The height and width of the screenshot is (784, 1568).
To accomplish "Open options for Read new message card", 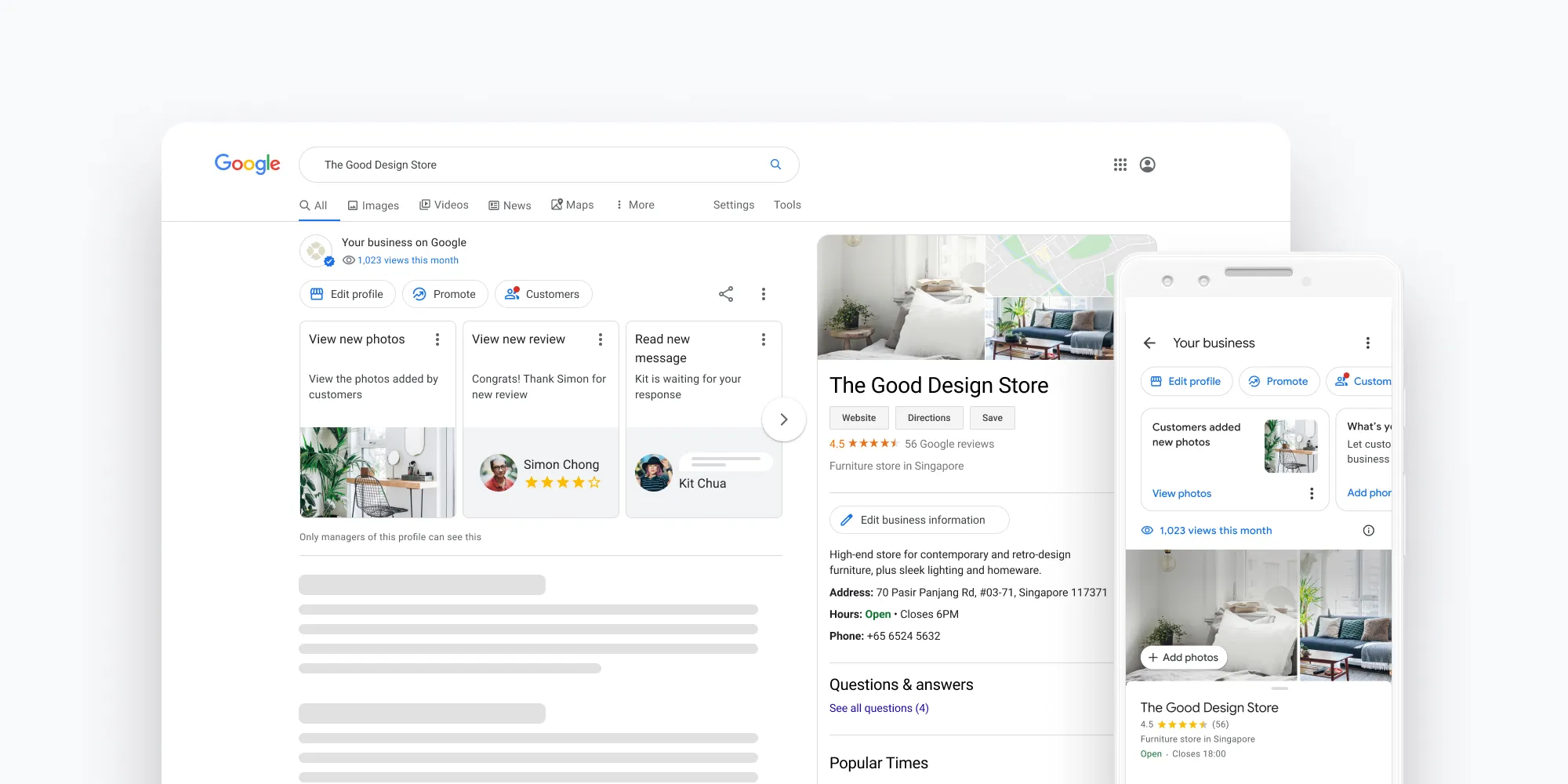I will (763, 339).
